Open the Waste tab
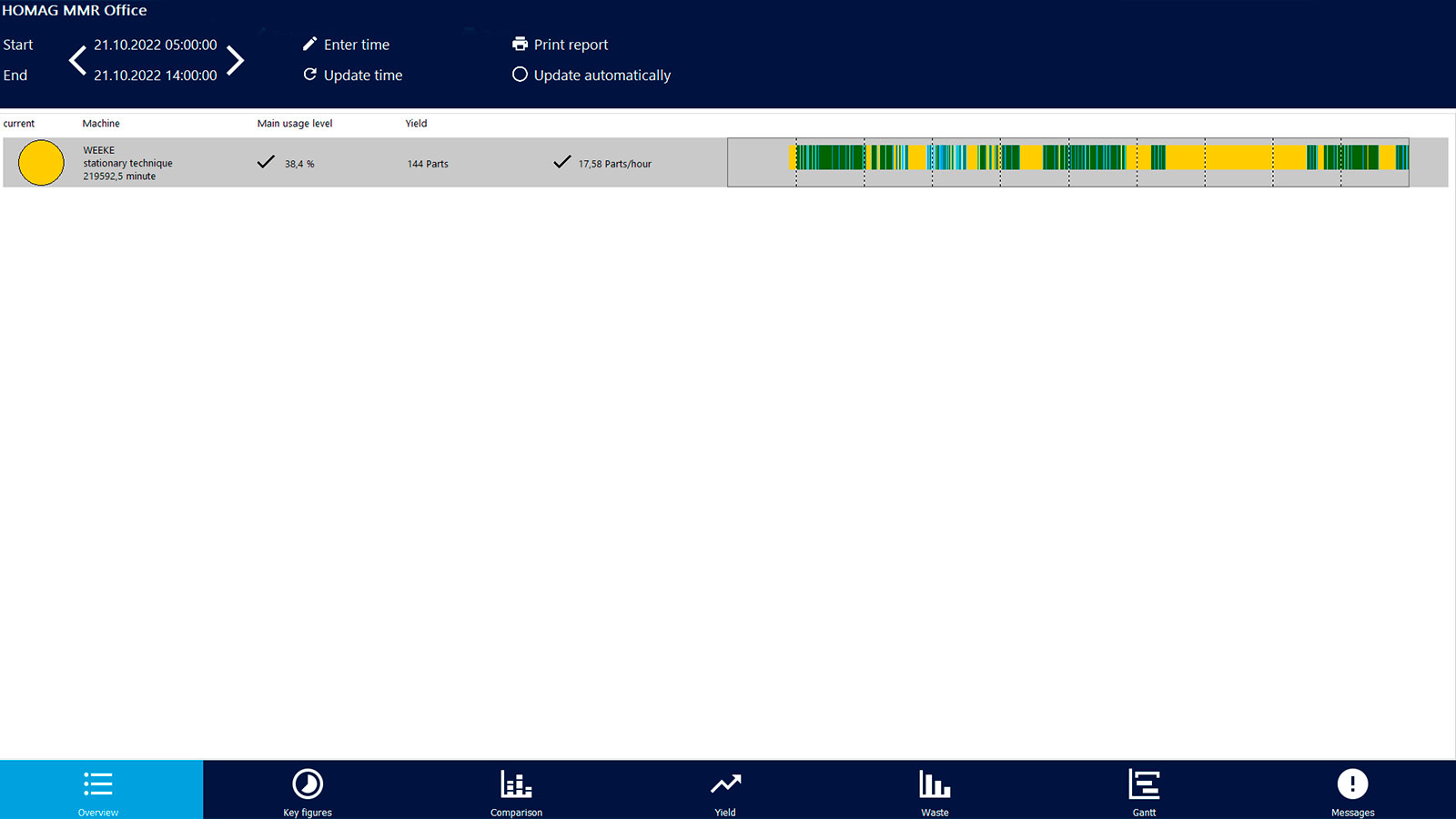This screenshot has width=1456, height=819. (x=935, y=790)
